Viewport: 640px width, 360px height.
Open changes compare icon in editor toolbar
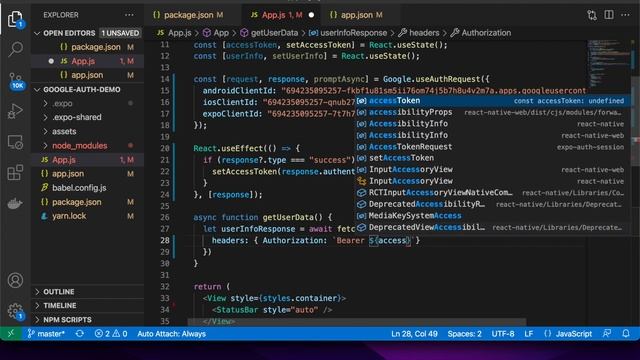(592, 15)
